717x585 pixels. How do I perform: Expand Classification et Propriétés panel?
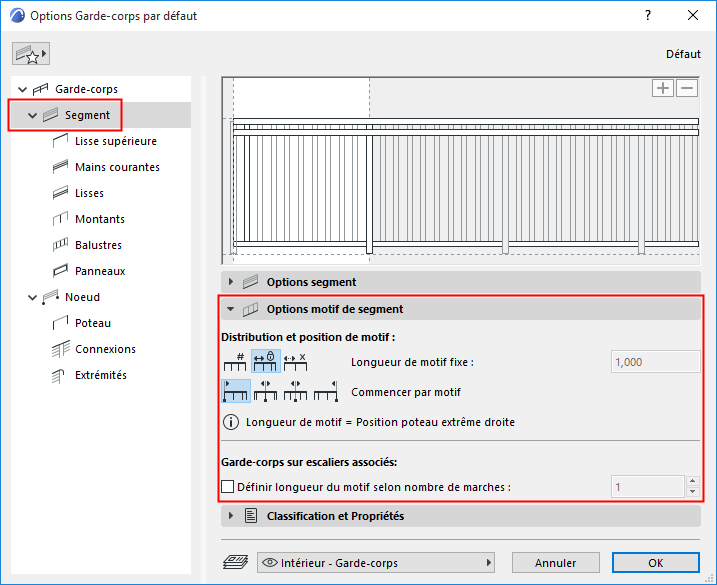[x=231, y=516]
